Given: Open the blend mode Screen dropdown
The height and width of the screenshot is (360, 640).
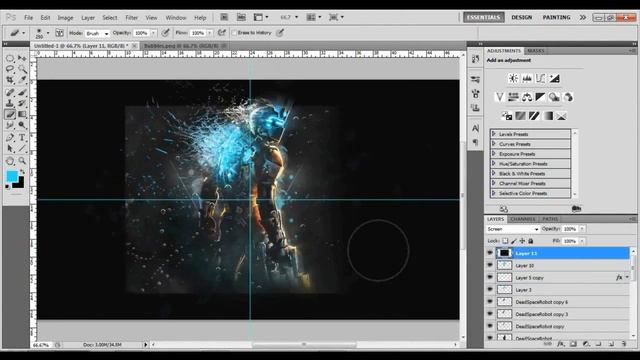Looking at the screenshot, I should [x=513, y=229].
